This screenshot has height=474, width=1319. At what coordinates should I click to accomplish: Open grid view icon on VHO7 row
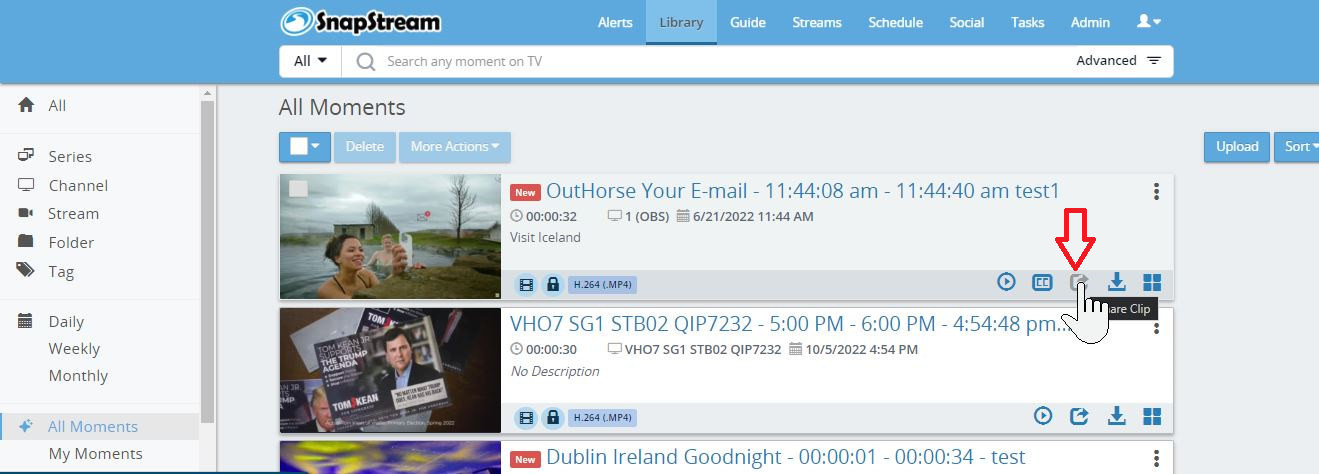(1152, 416)
